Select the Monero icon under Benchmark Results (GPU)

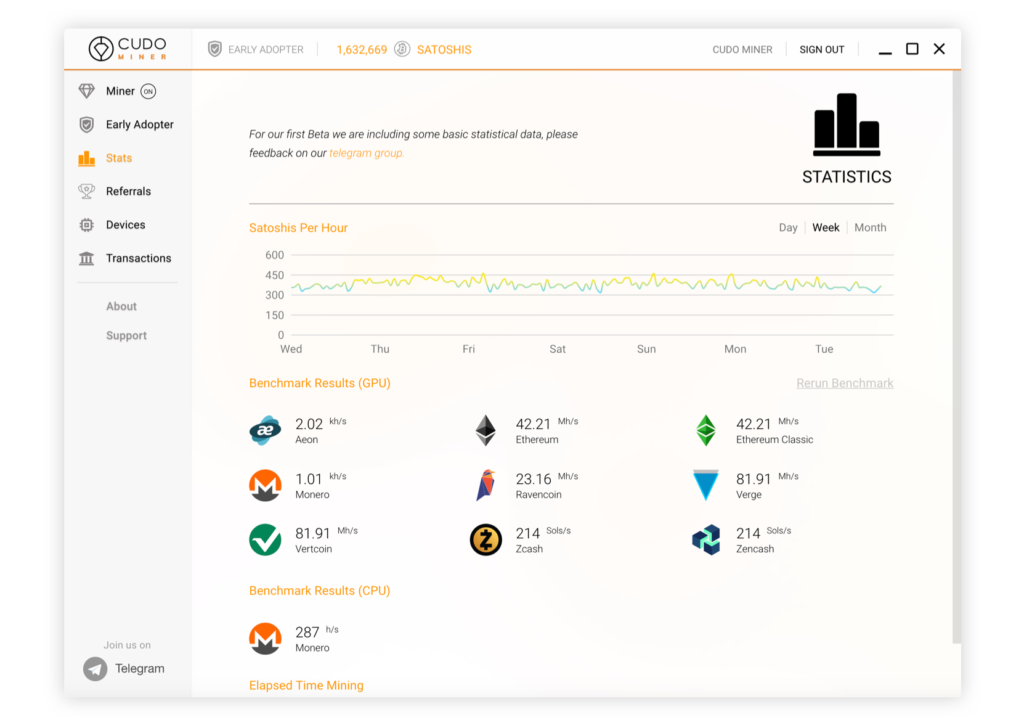tap(264, 485)
